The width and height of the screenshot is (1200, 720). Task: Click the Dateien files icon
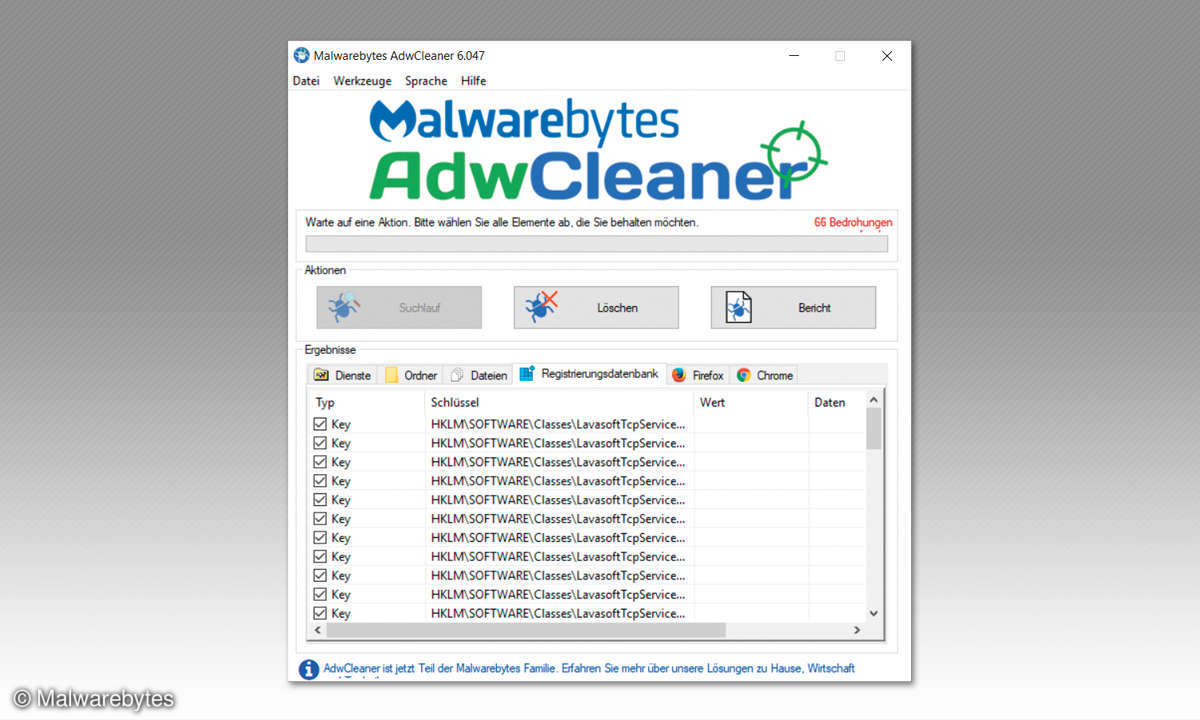[457, 376]
